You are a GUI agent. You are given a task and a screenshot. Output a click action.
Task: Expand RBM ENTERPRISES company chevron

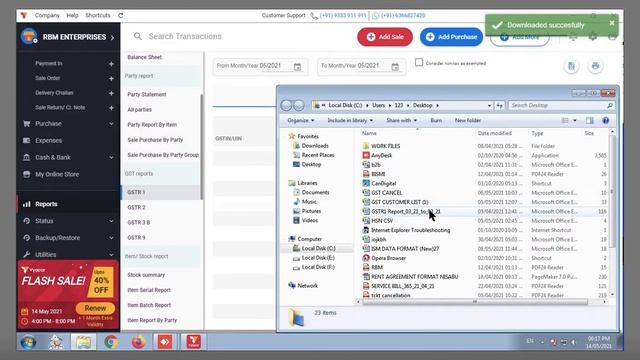pyautogui.click(x=112, y=38)
